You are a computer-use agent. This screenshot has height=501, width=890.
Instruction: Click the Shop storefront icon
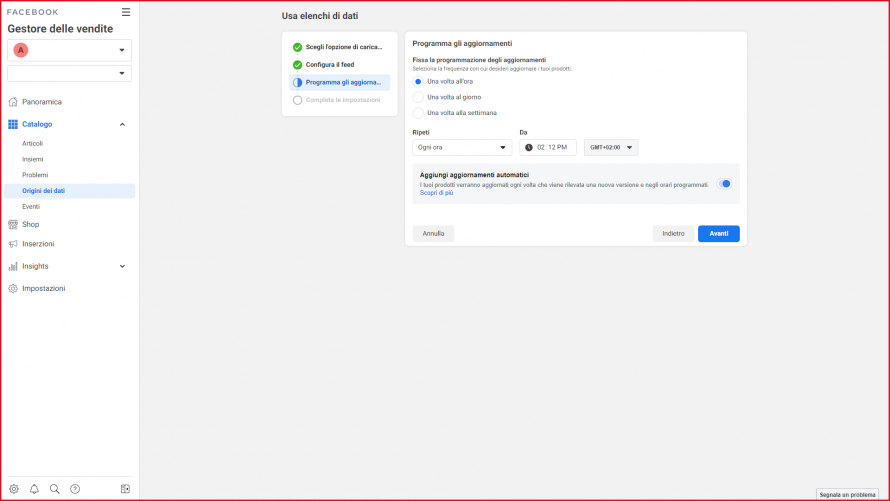pyautogui.click(x=13, y=224)
